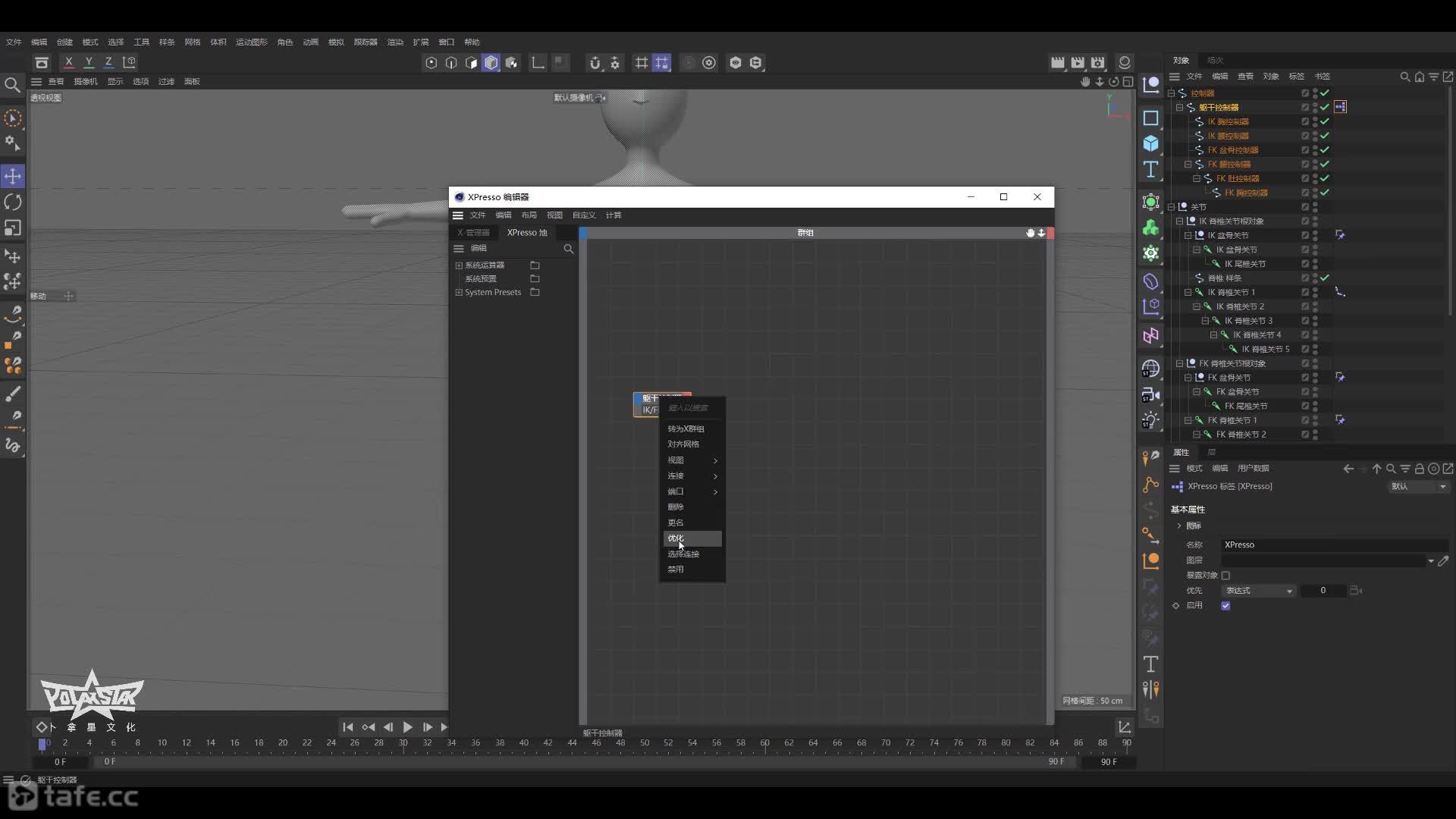Click the XPresso tag icon on 躯干控制器 row

coord(1341,107)
